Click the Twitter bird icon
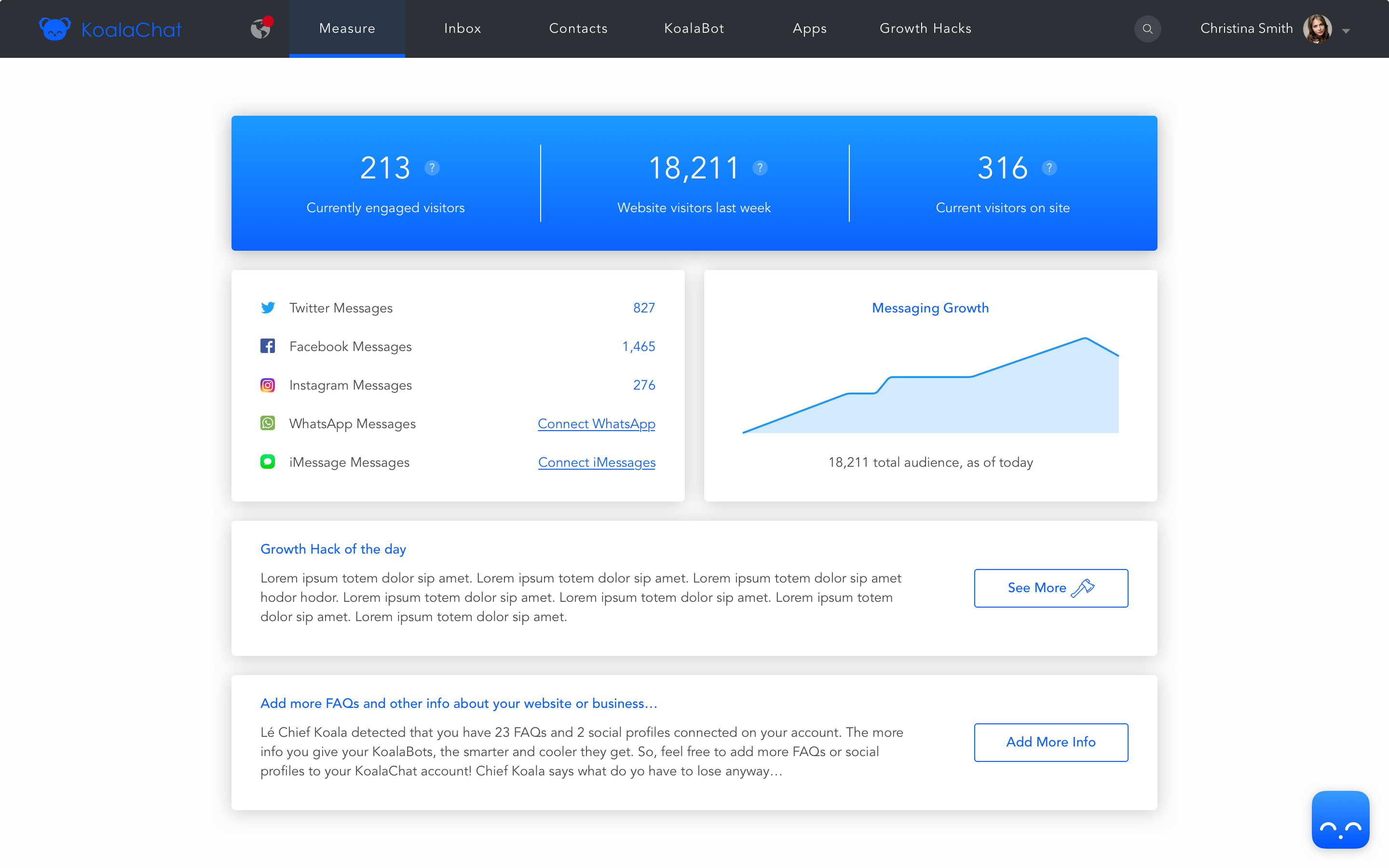Screen dimensions: 1389x868 [268, 308]
